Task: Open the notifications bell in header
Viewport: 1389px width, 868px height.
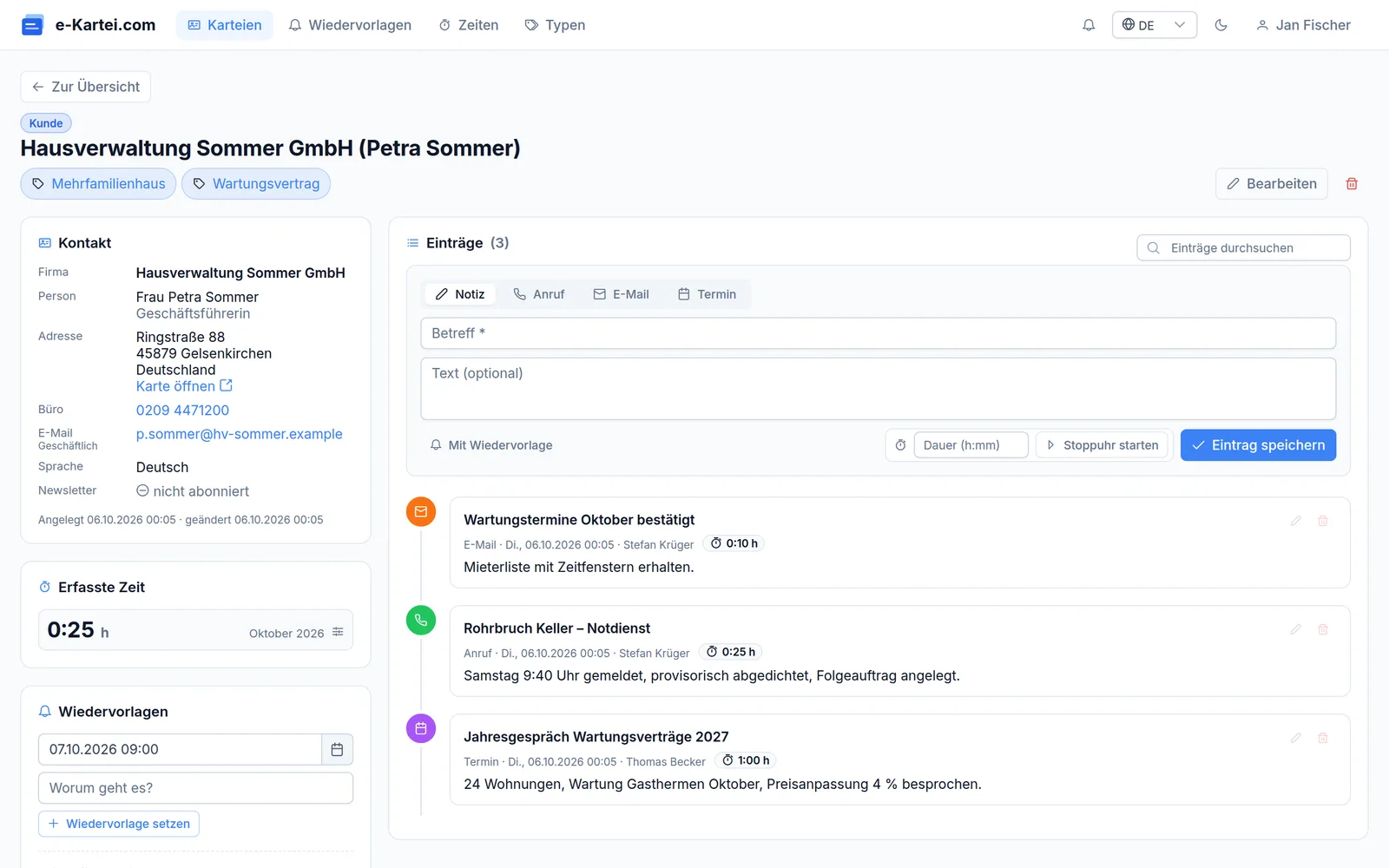Action: coord(1089,25)
